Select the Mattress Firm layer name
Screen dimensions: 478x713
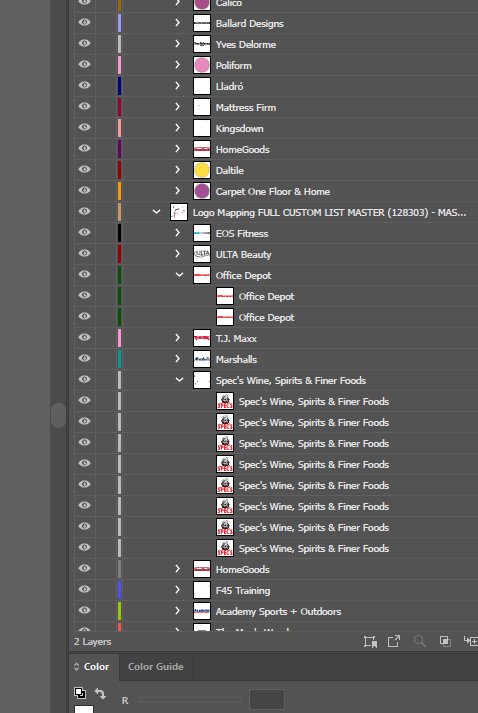click(x=246, y=108)
